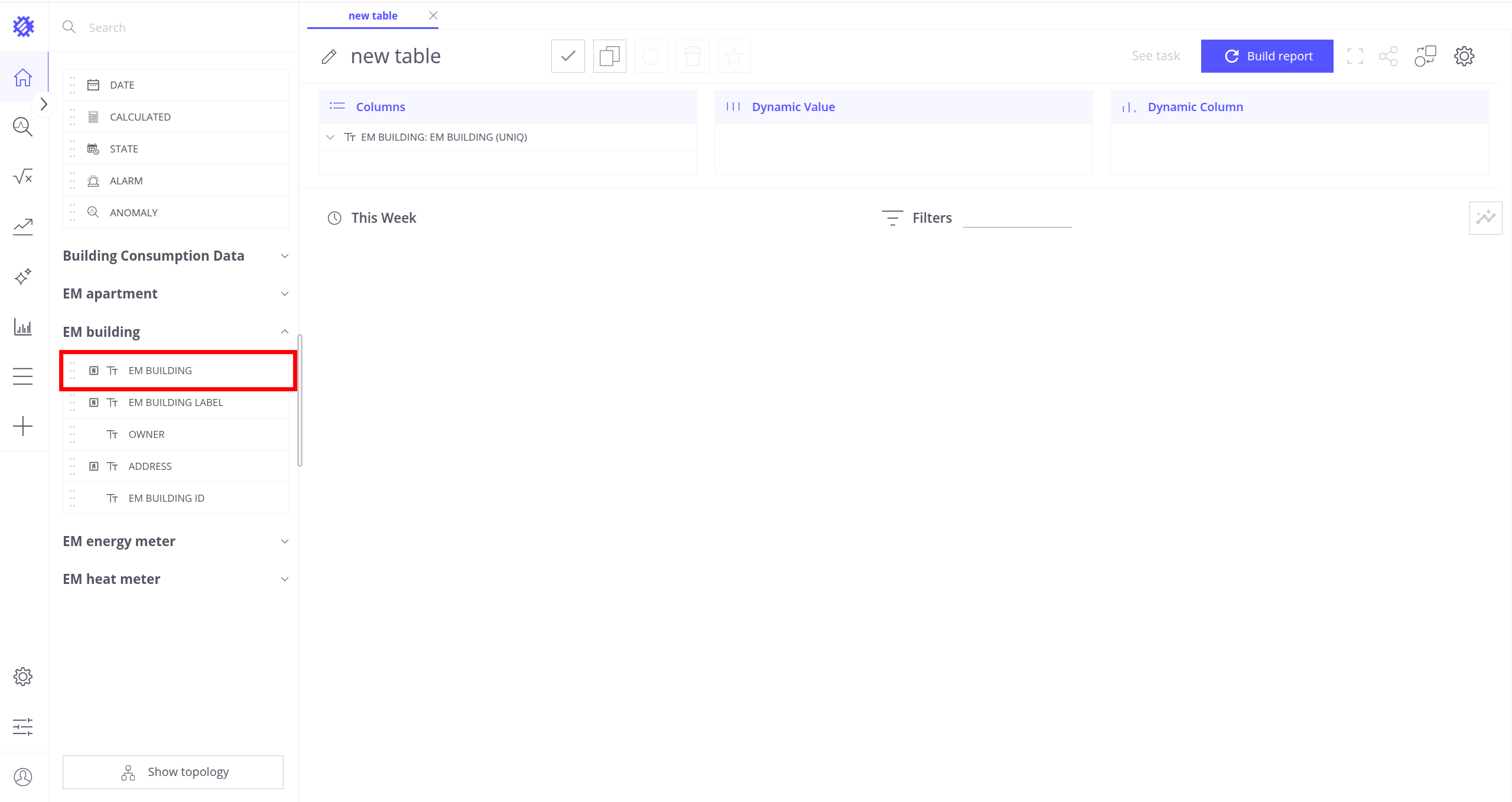Open the report settings gear at the top right
Screen dimensions: 1512x802
(x=1464, y=57)
